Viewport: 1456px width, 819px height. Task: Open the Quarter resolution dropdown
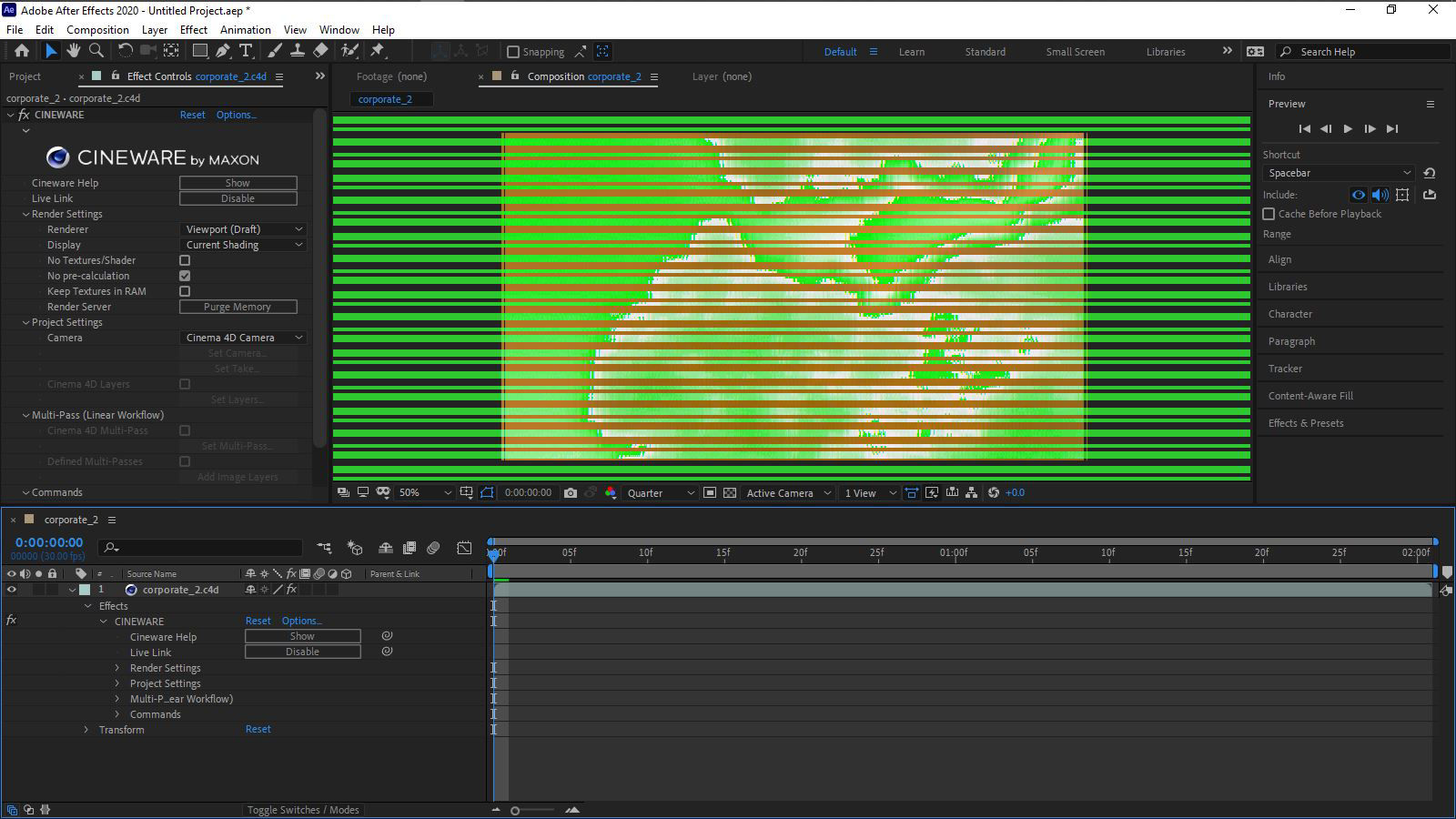pyautogui.click(x=661, y=492)
